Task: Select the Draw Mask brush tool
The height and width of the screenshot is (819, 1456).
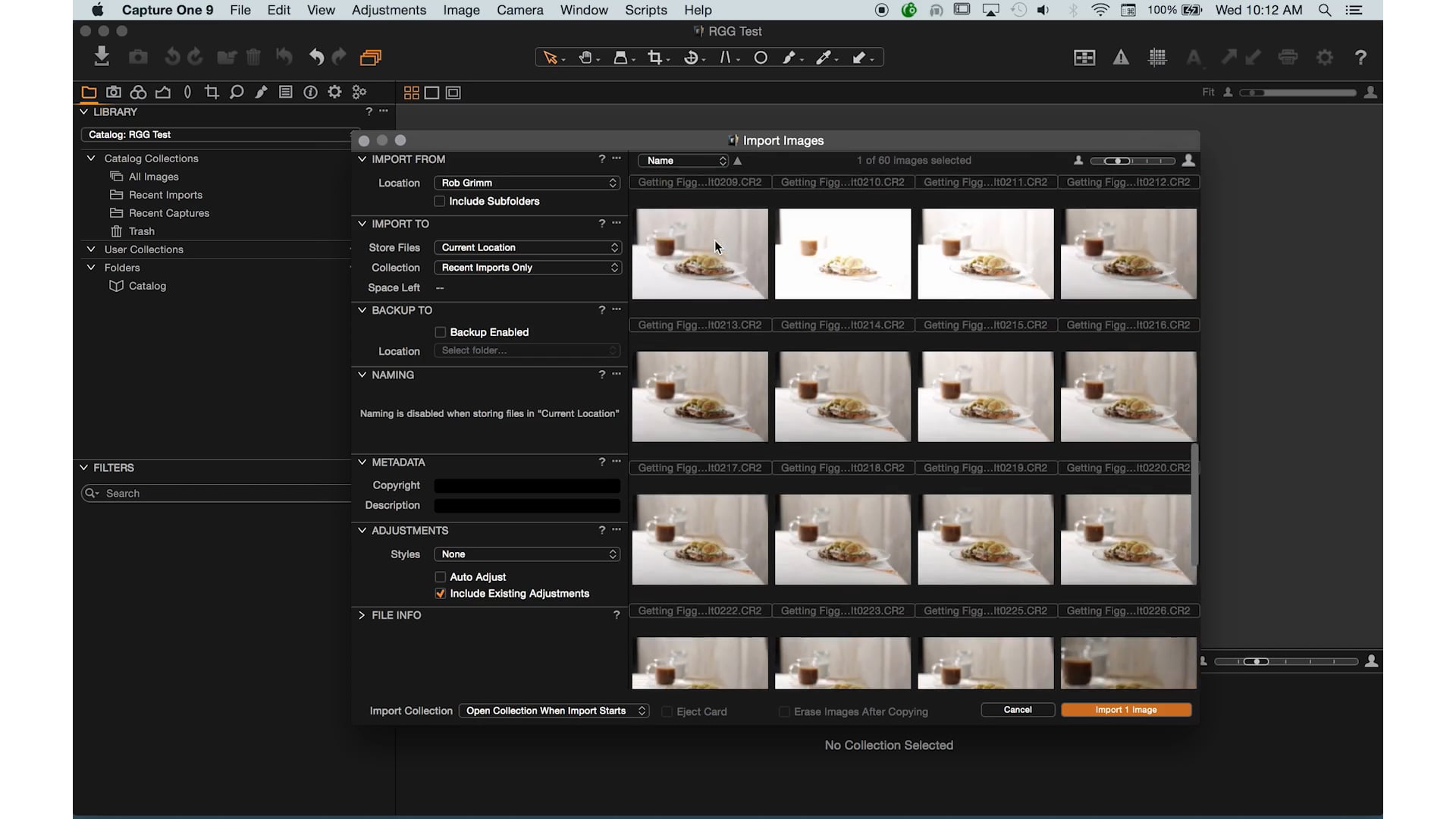Action: click(x=791, y=57)
